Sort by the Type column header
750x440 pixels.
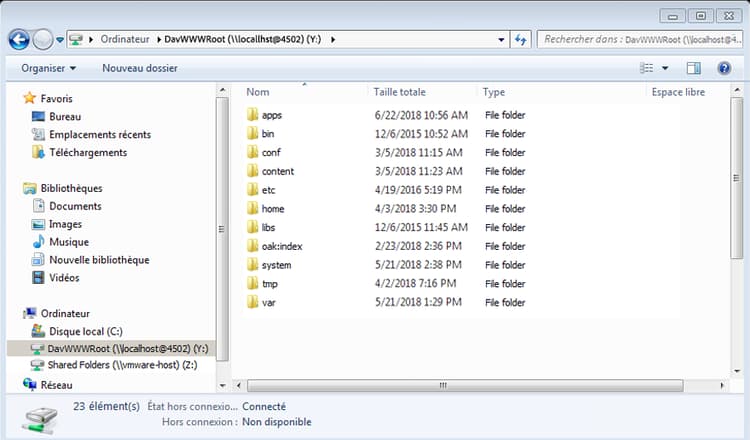(494, 92)
